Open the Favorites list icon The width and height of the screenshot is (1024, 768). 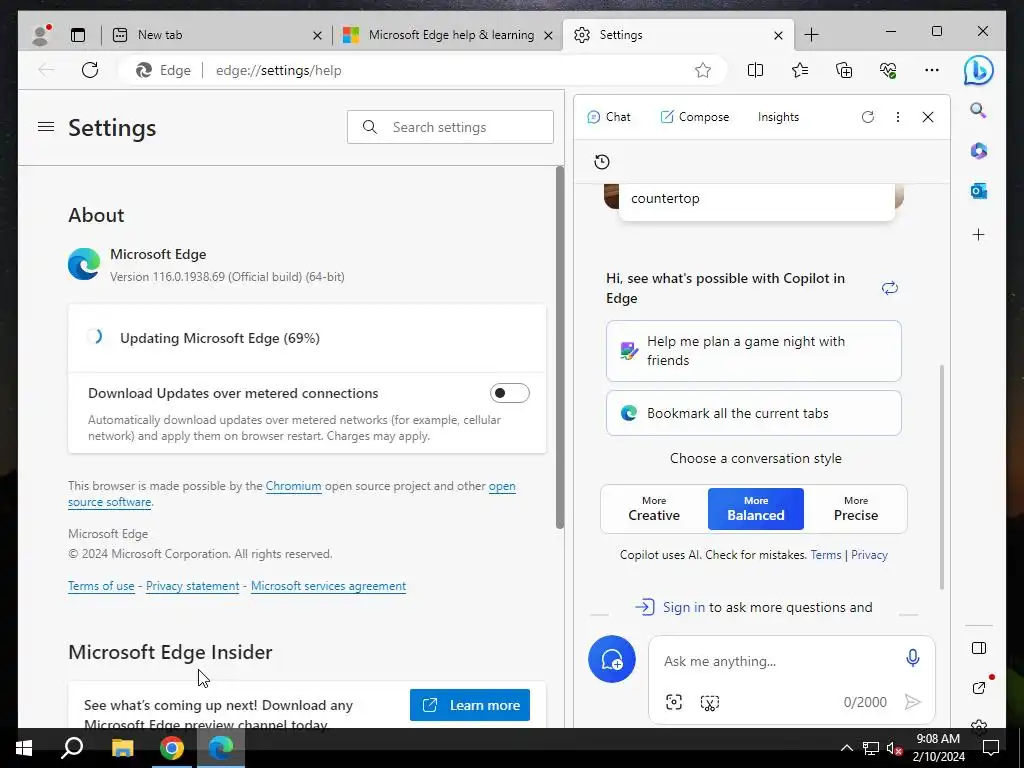click(x=799, y=70)
